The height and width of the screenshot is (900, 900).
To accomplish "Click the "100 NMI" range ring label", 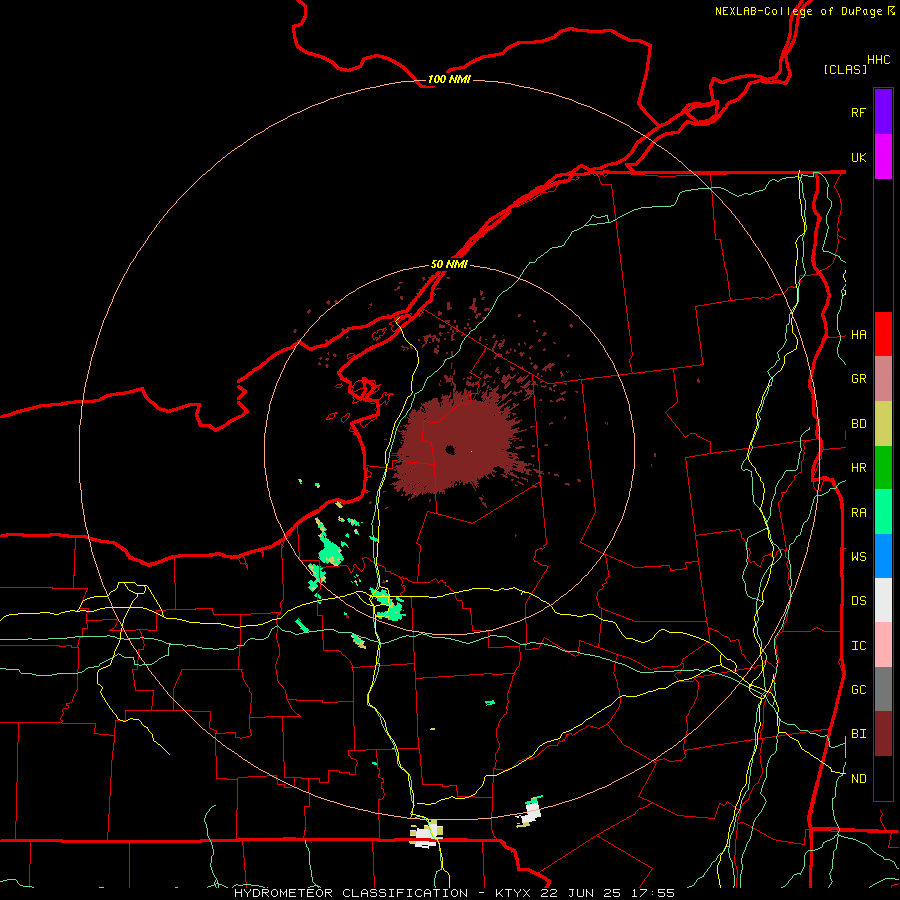I will (449, 79).
